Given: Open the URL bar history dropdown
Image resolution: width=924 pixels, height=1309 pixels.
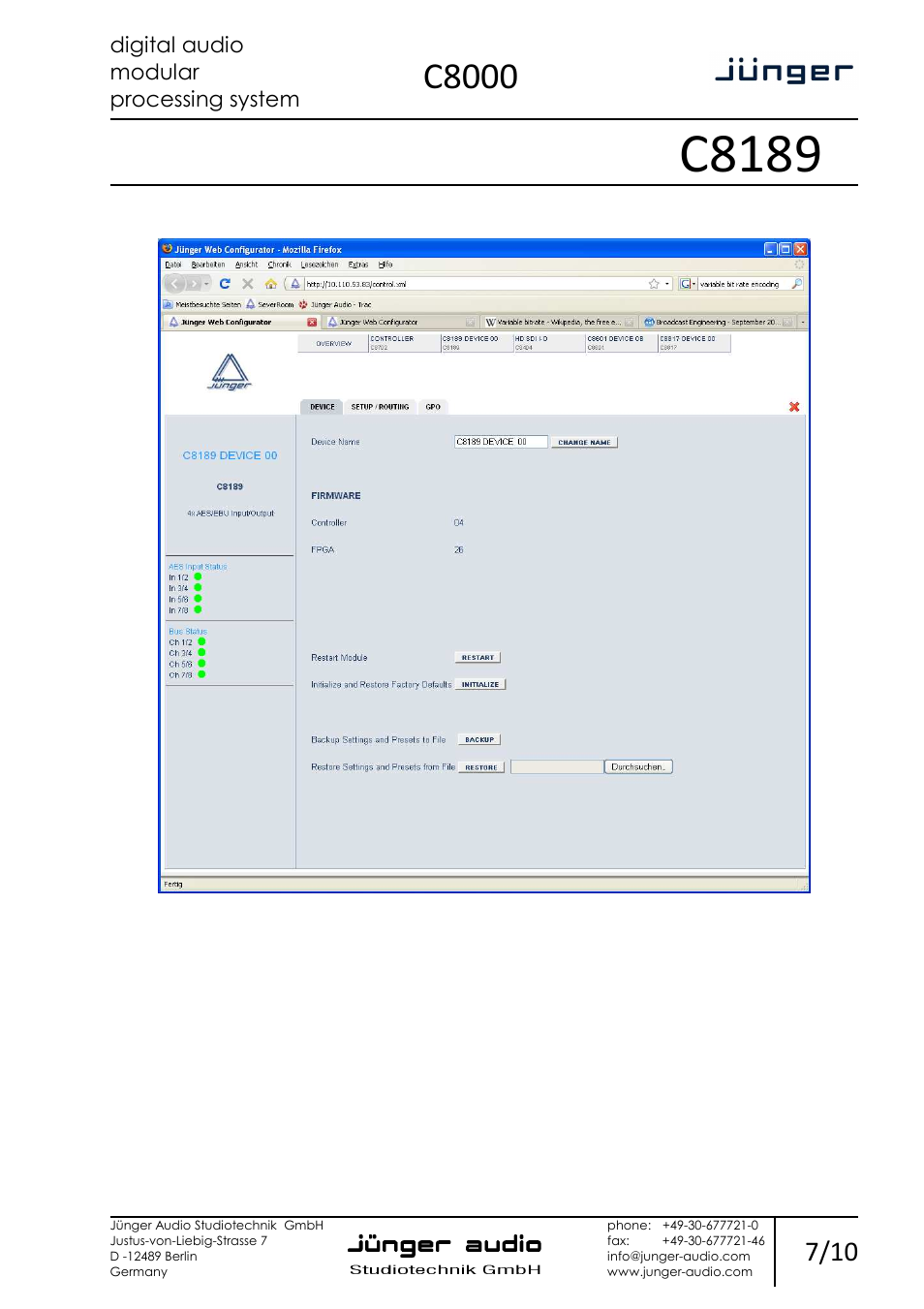Looking at the screenshot, I should pyautogui.click(x=667, y=284).
